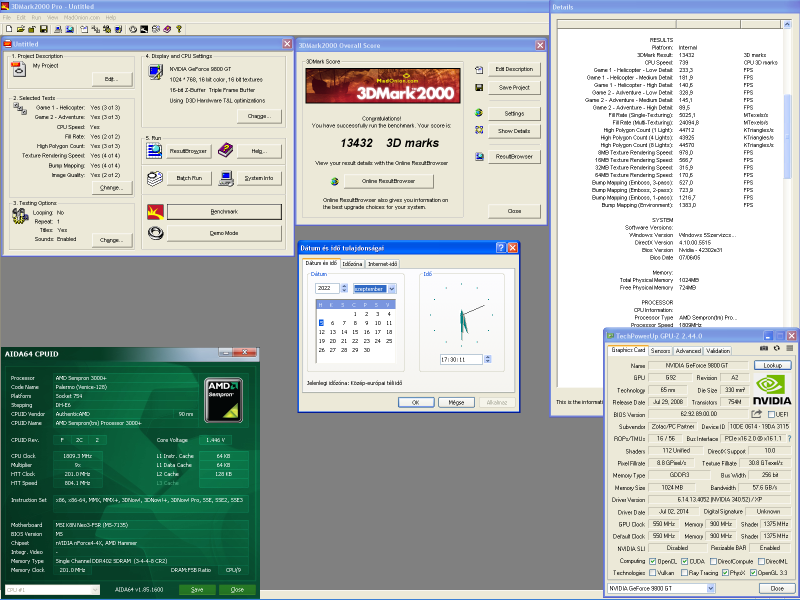Toggle the OpenGL 3.3 checkbox
The image size is (800, 600).
(753, 572)
